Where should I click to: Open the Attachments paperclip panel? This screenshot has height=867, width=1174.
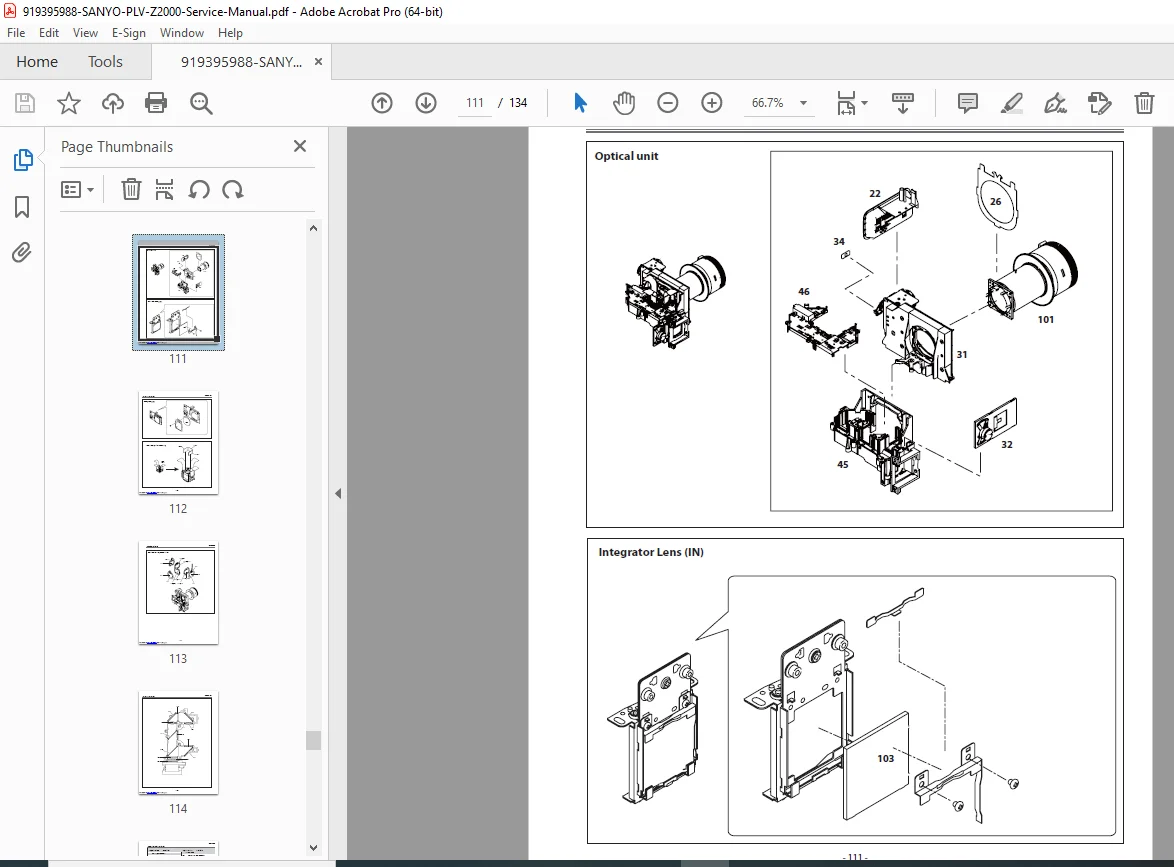click(x=22, y=252)
